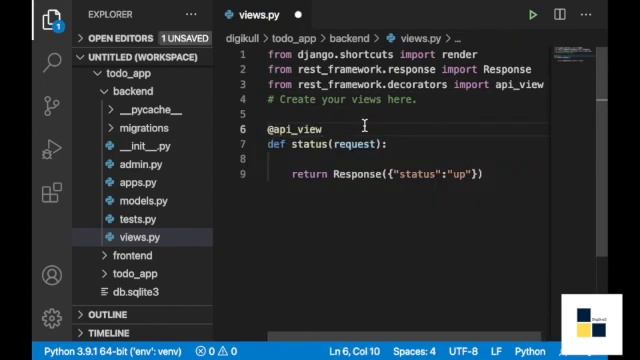Change encoding via UTF-8 status item
Viewport: 640px width, 360px height.
tap(463, 351)
